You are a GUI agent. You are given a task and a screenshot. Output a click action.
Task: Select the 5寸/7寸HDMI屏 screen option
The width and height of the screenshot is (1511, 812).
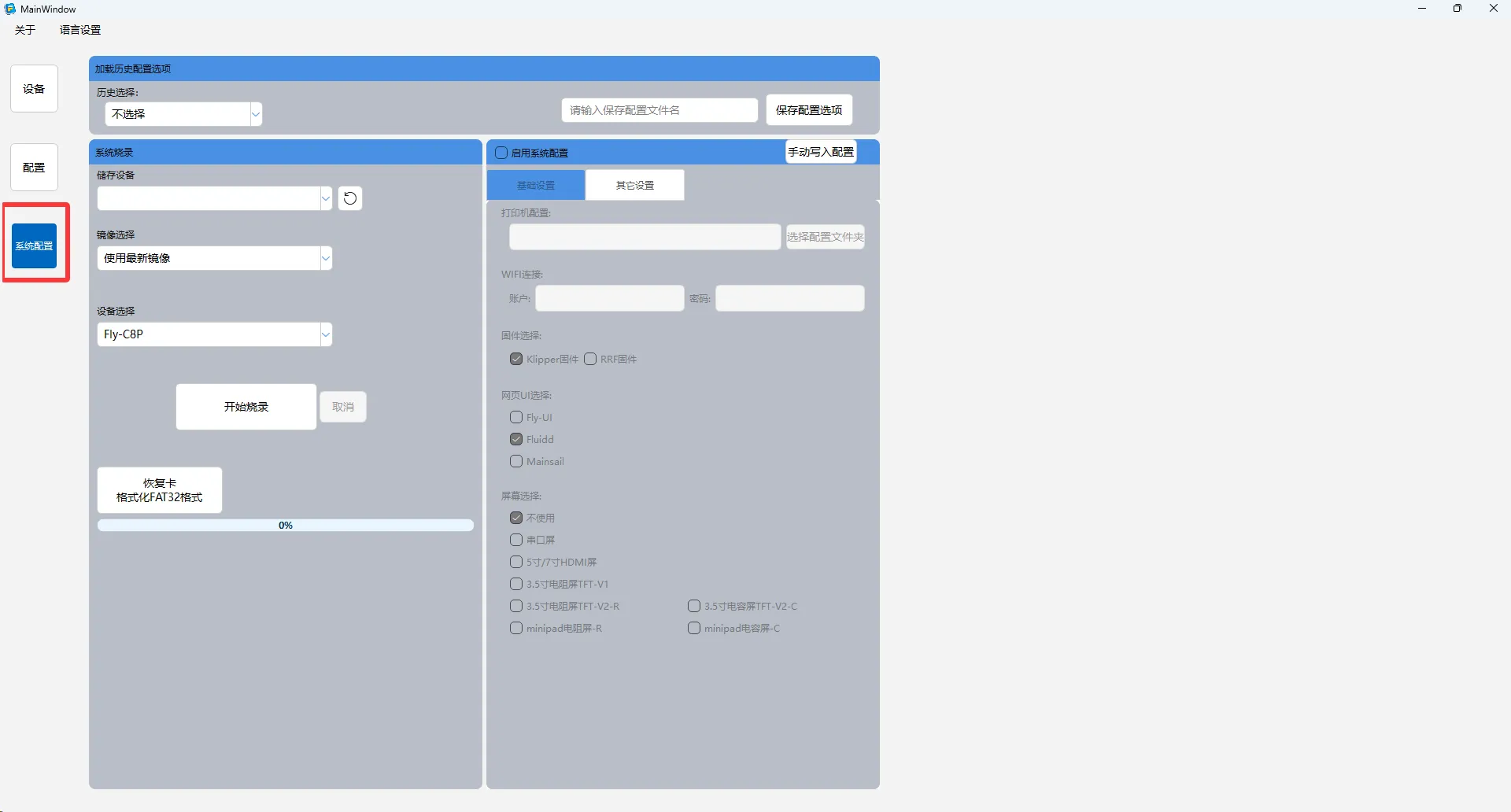click(516, 562)
